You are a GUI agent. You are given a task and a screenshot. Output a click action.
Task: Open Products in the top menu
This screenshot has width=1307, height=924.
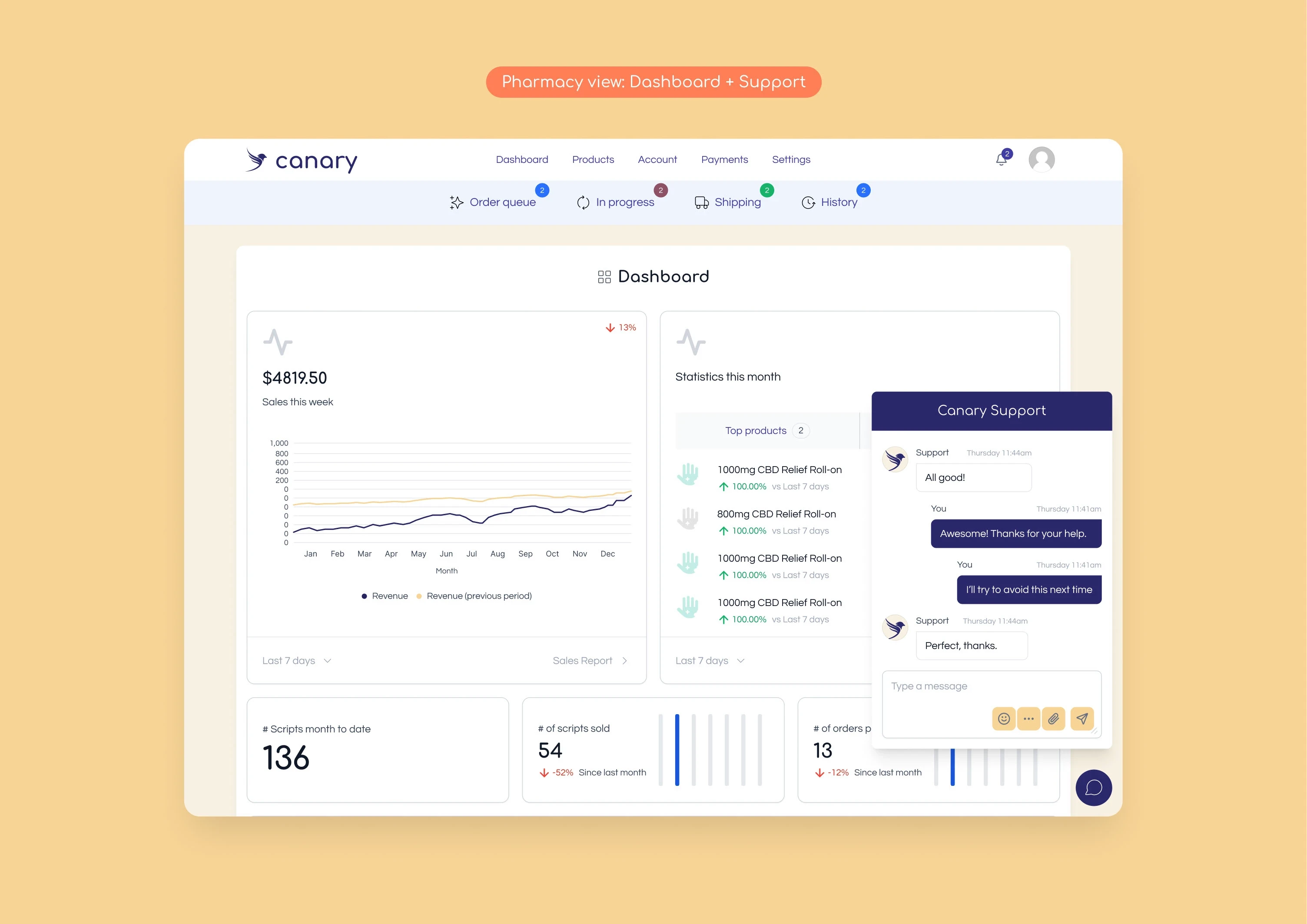pos(593,160)
